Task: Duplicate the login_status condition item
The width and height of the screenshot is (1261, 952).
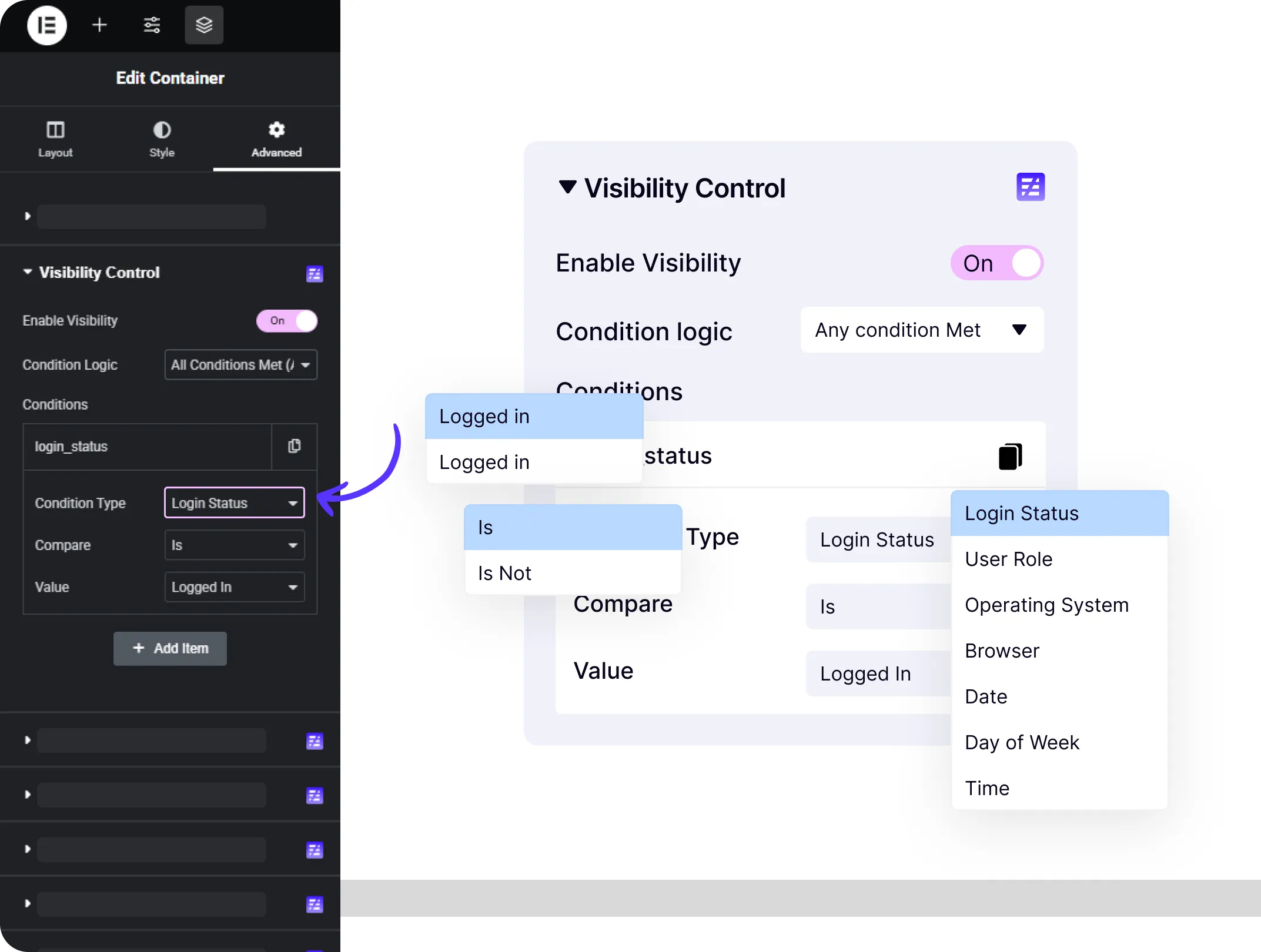Action: pyautogui.click(x=295, y=447)
